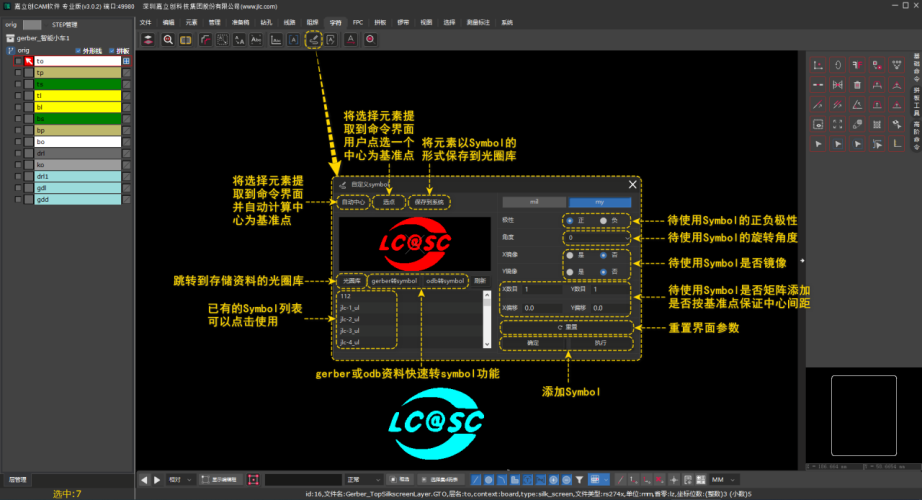The height and width of the screenshot is (500, 922).
Task: Open the first menu in menu bar
Action: click(145, 22)
